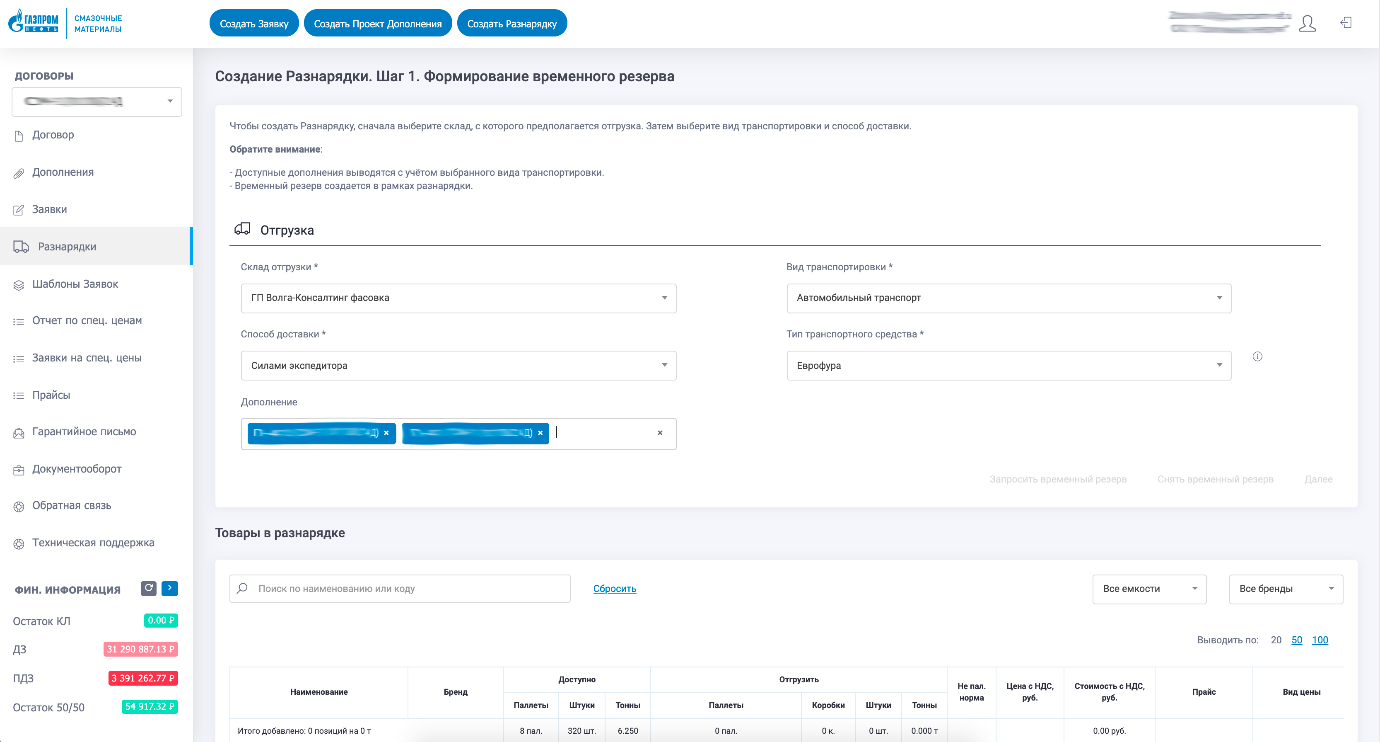Image resolution: width=1380 pixels, height=742 pixels.
Task: Open the Все бренды filter dropdown
Action: (1286, 589)
